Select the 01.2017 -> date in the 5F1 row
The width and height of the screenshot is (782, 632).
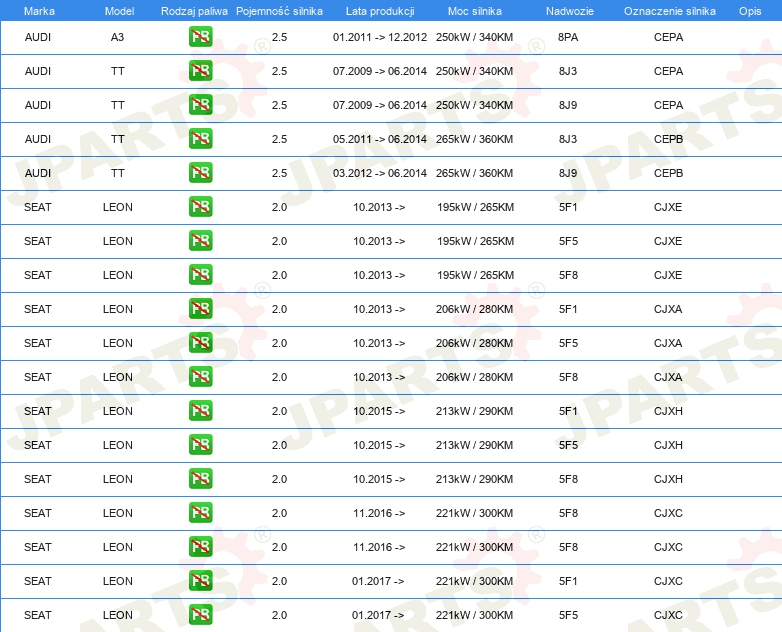[378, 581]
